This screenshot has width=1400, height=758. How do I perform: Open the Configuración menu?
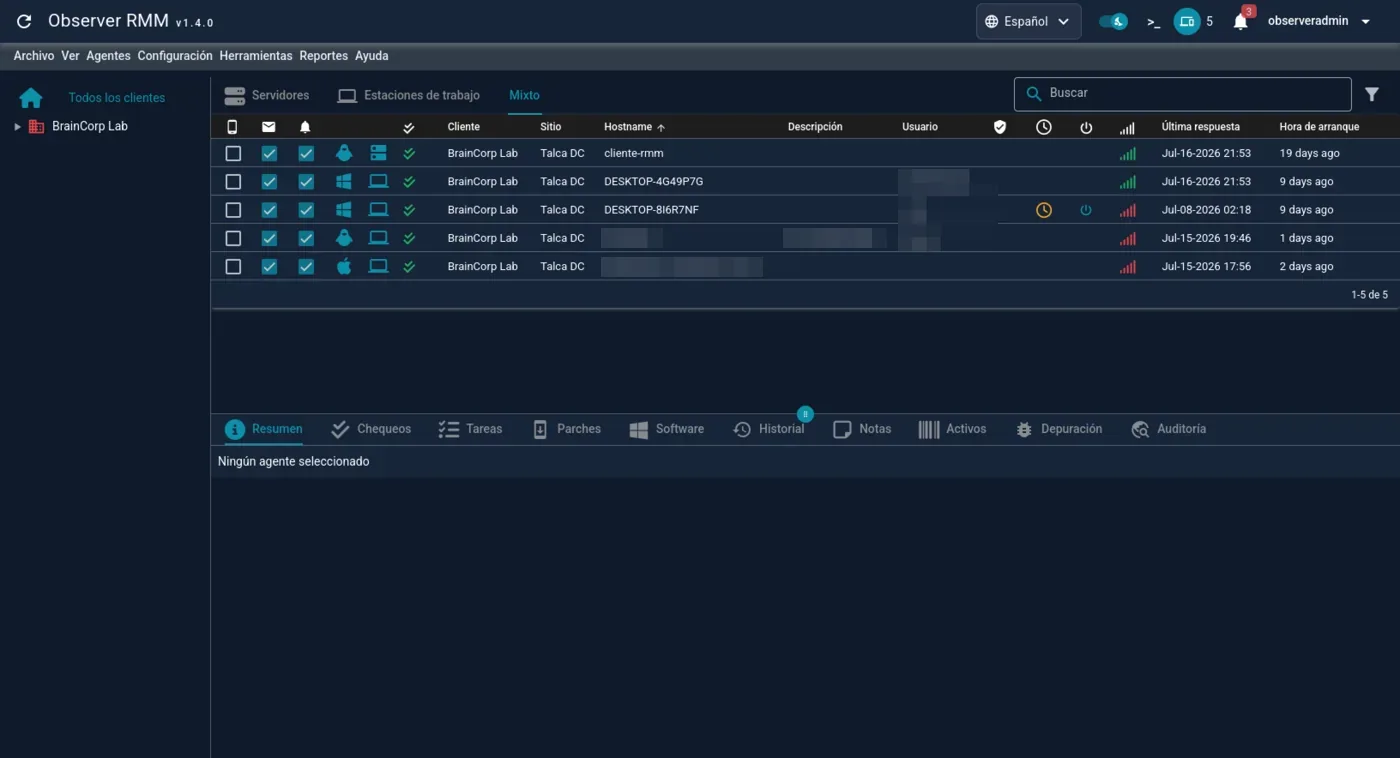(175, 56)
